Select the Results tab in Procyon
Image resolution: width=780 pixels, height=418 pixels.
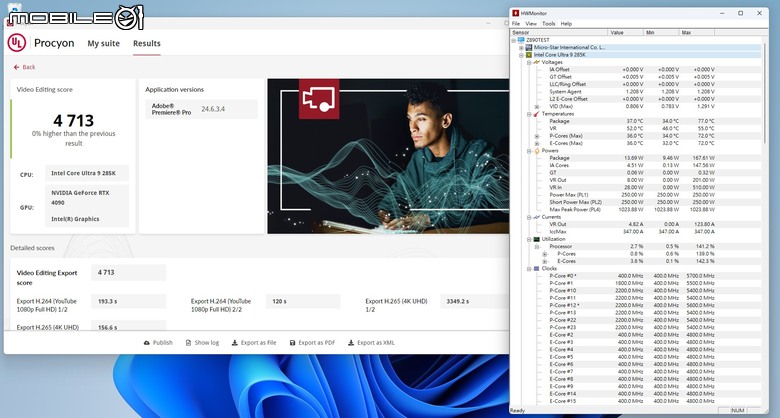coord(147,43)
